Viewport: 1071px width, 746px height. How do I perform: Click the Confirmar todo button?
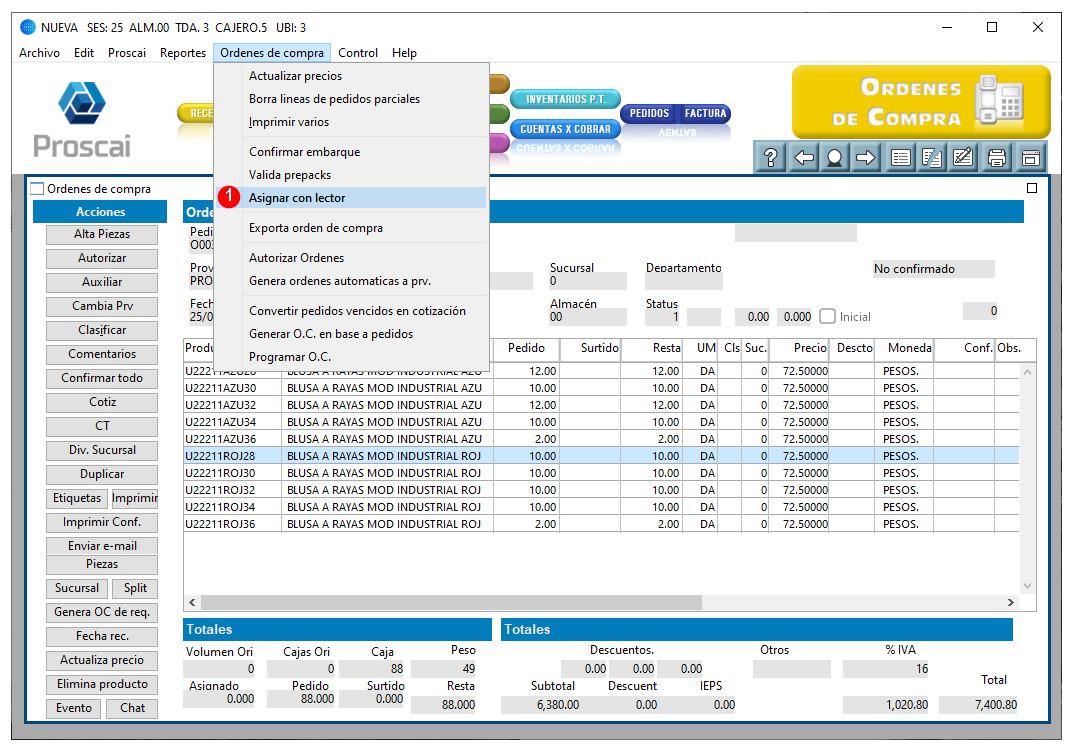pyautogui.click(x=102, y=378)
